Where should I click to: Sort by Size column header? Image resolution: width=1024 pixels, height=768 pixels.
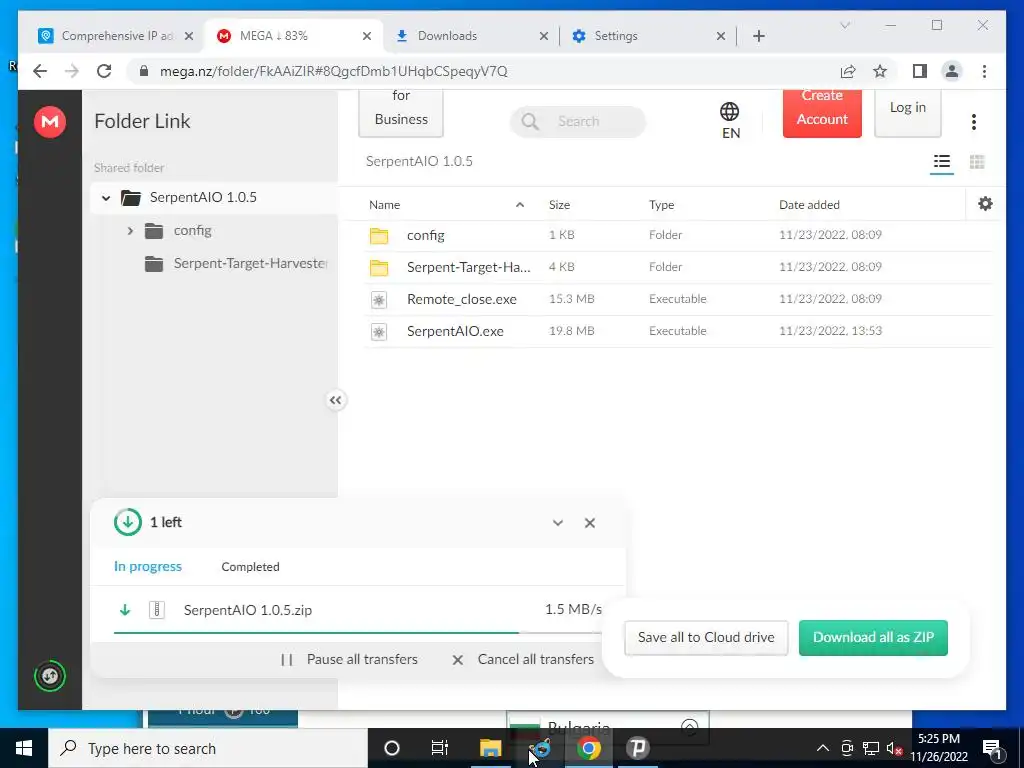click(x=559, y=205)
